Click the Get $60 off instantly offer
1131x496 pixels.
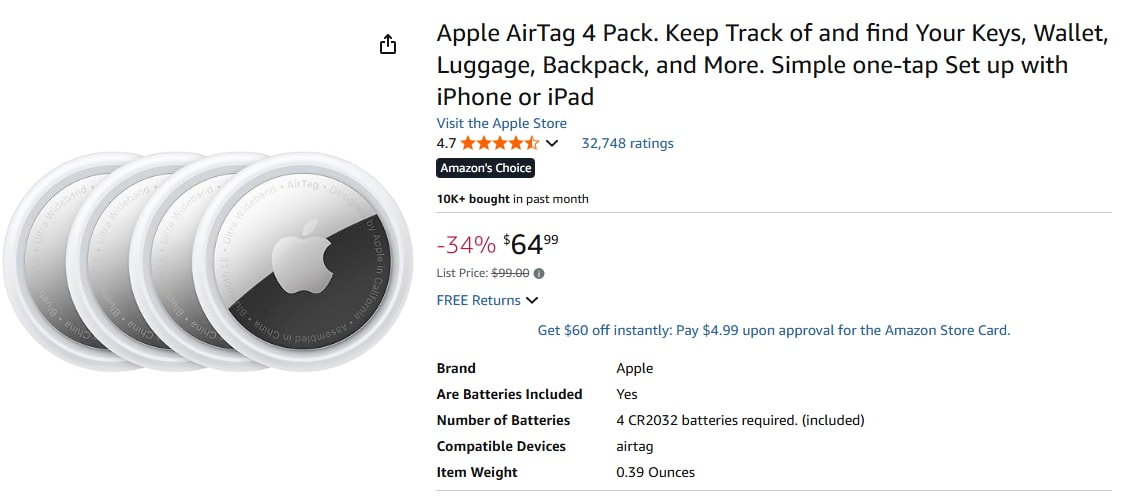click(x=773, y=330)
